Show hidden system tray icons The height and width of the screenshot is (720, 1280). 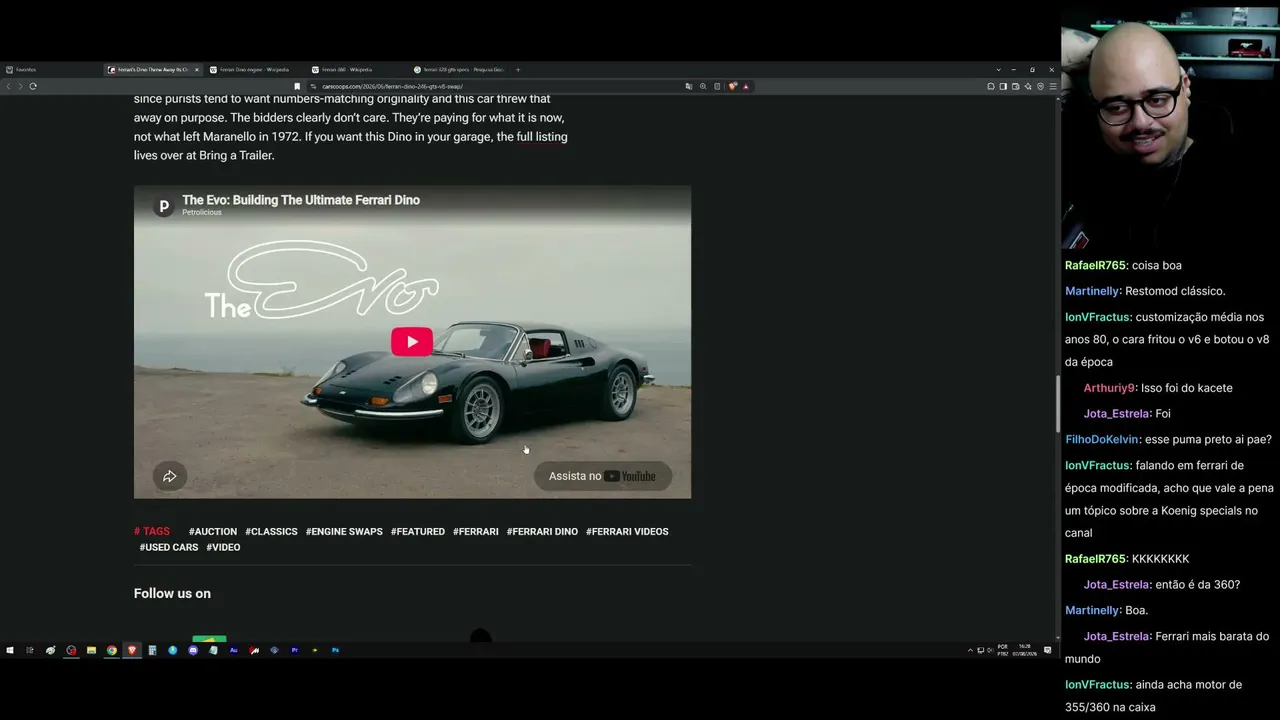pos(970,650)
